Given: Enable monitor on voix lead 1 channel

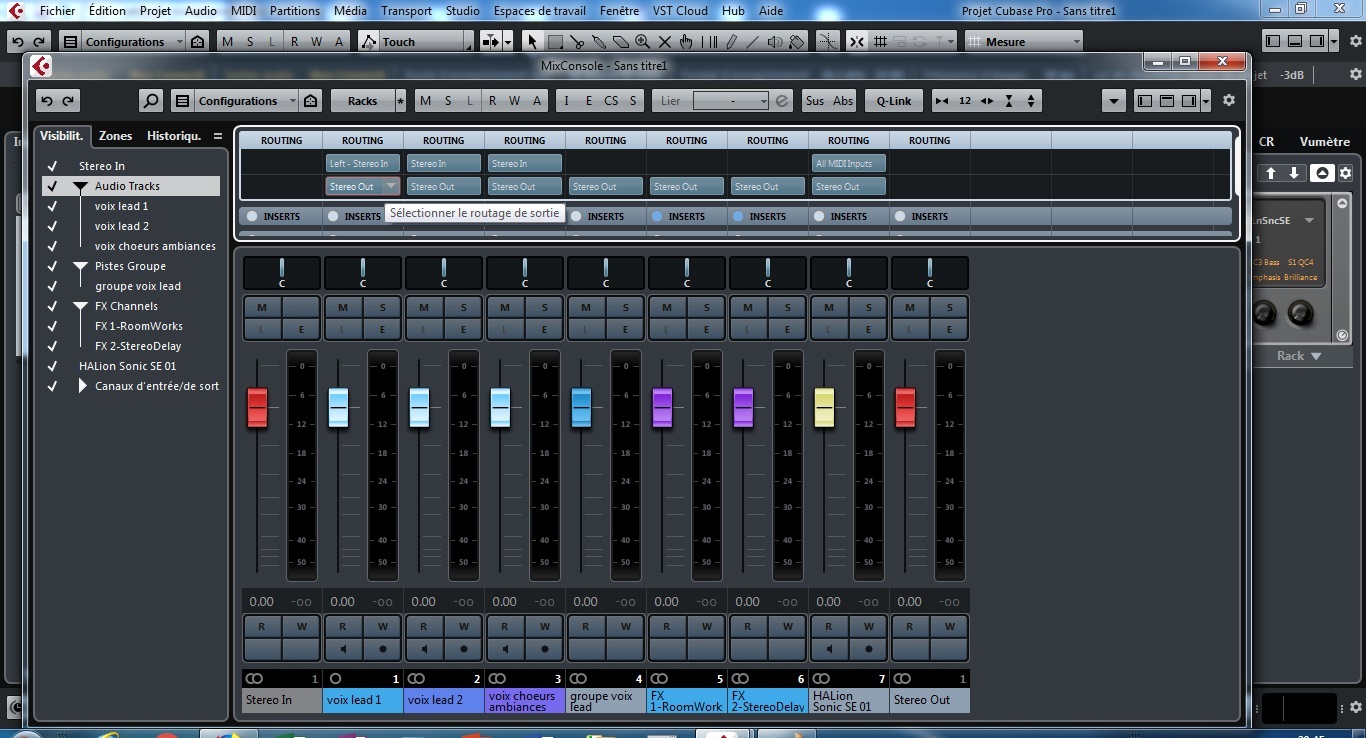Looking at the screenshot, I should click(342, 648).
